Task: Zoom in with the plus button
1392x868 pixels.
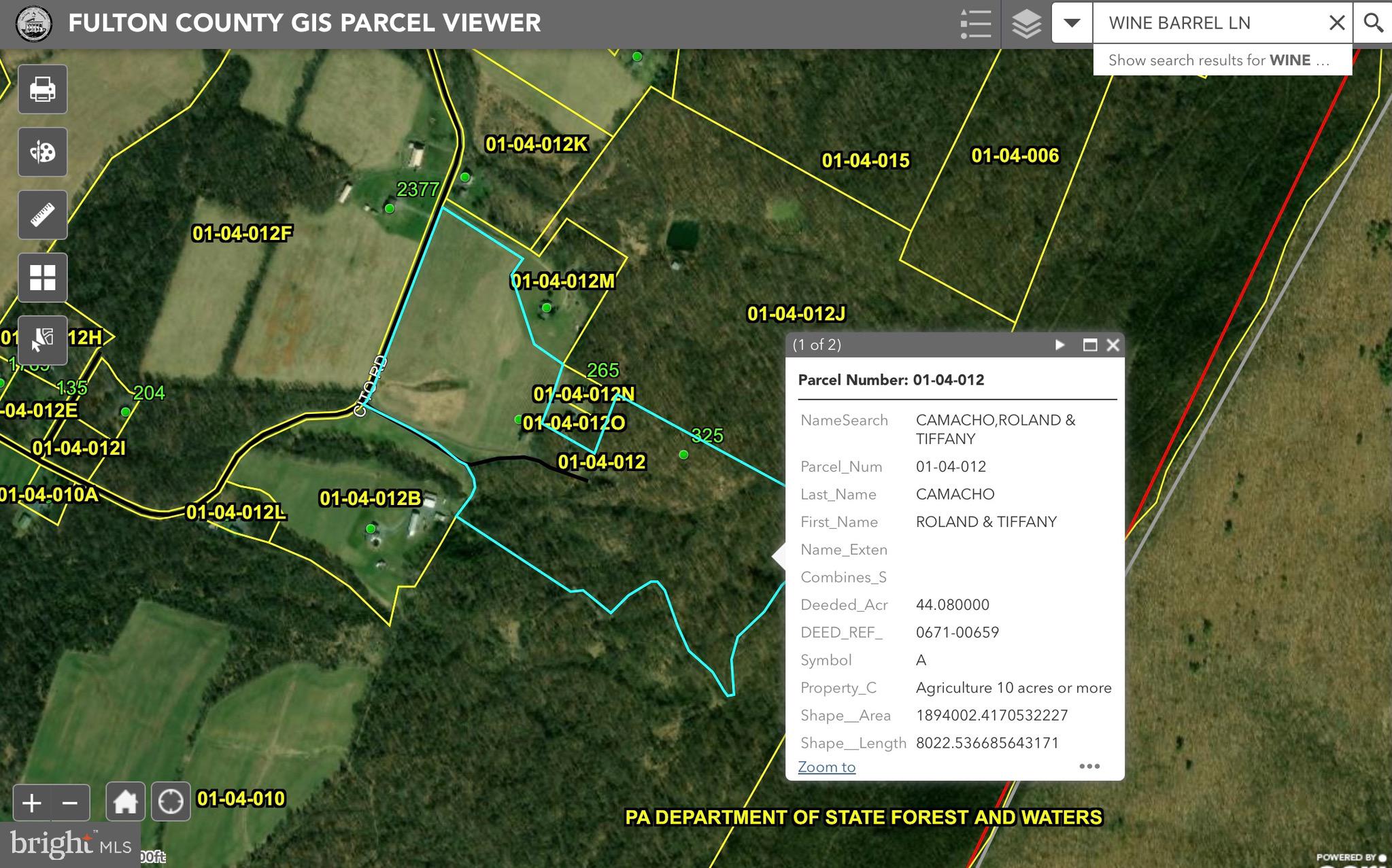Action: click(31, 803)
